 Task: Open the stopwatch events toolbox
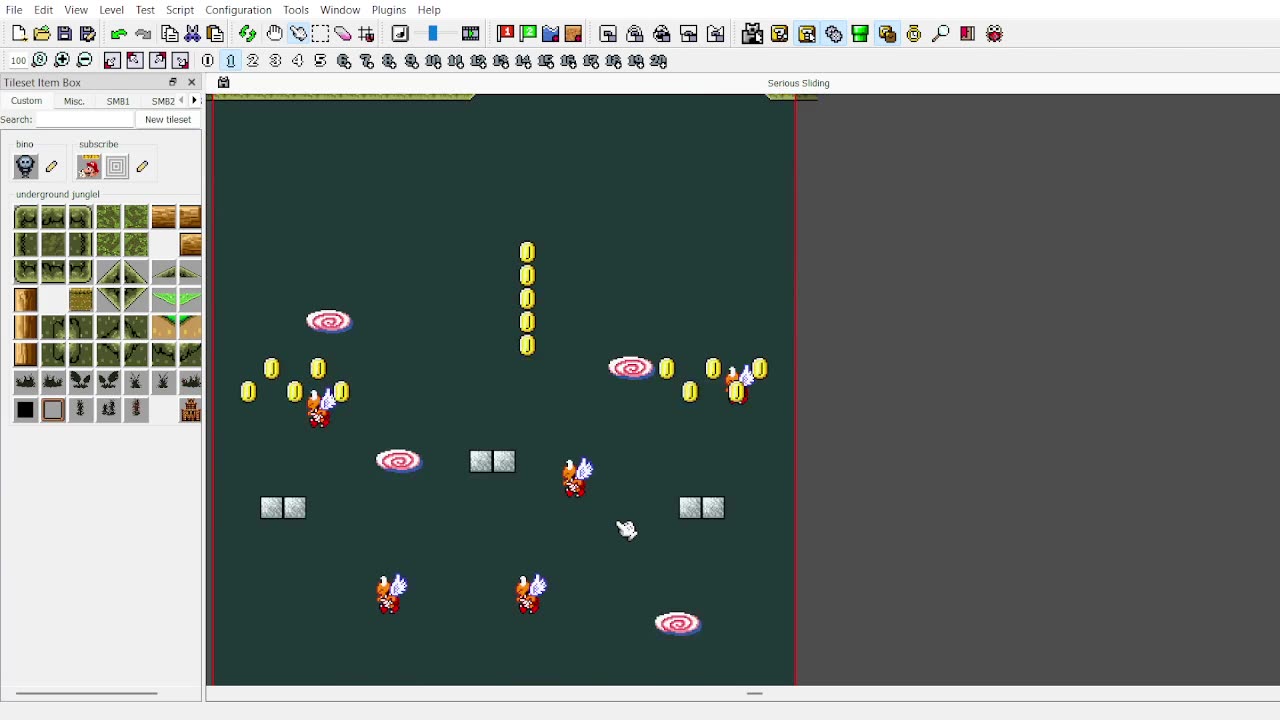pyautogui.click(x=914, y=34)
